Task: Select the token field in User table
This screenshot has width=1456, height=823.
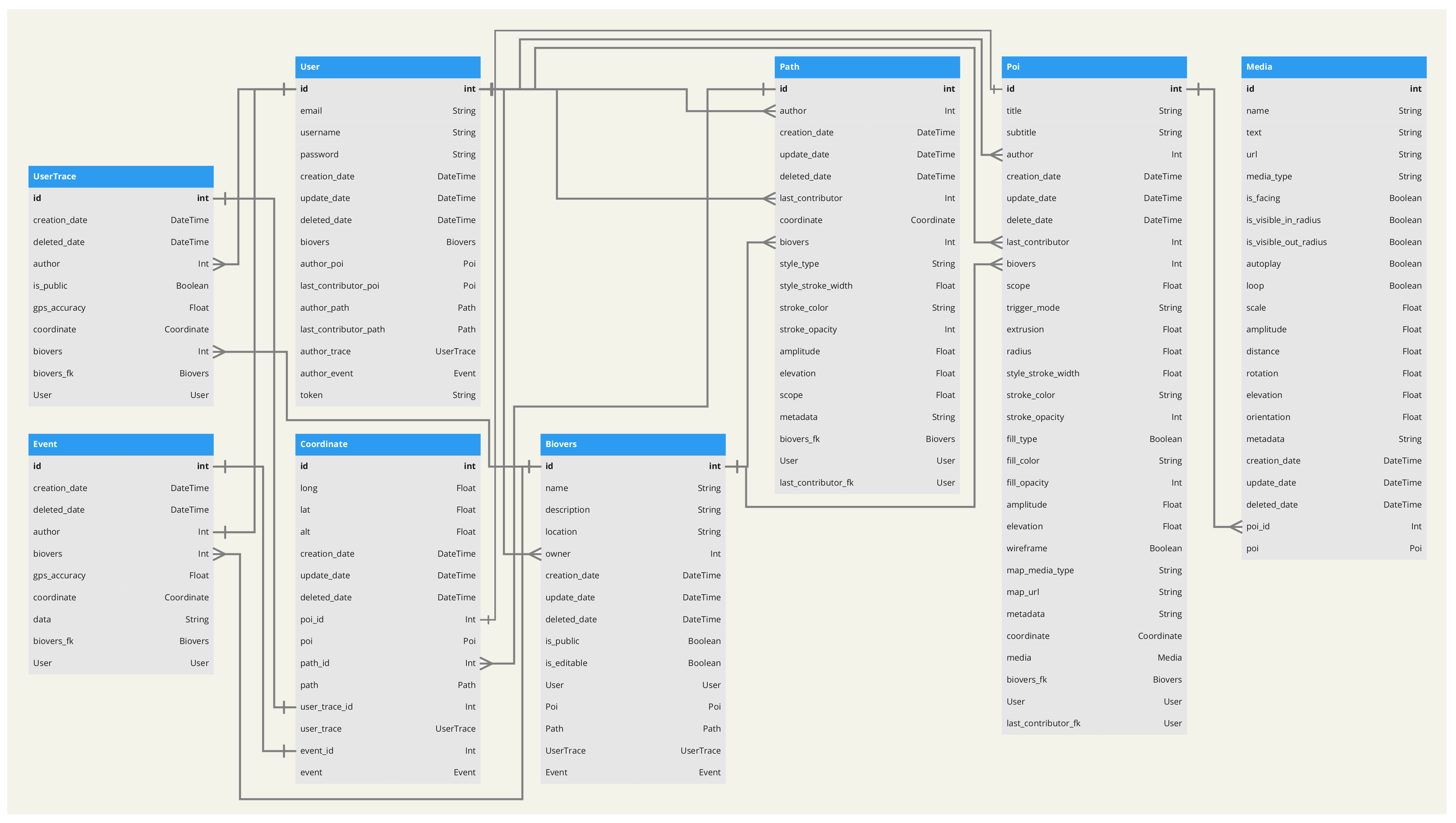Action: pos(387,395)
